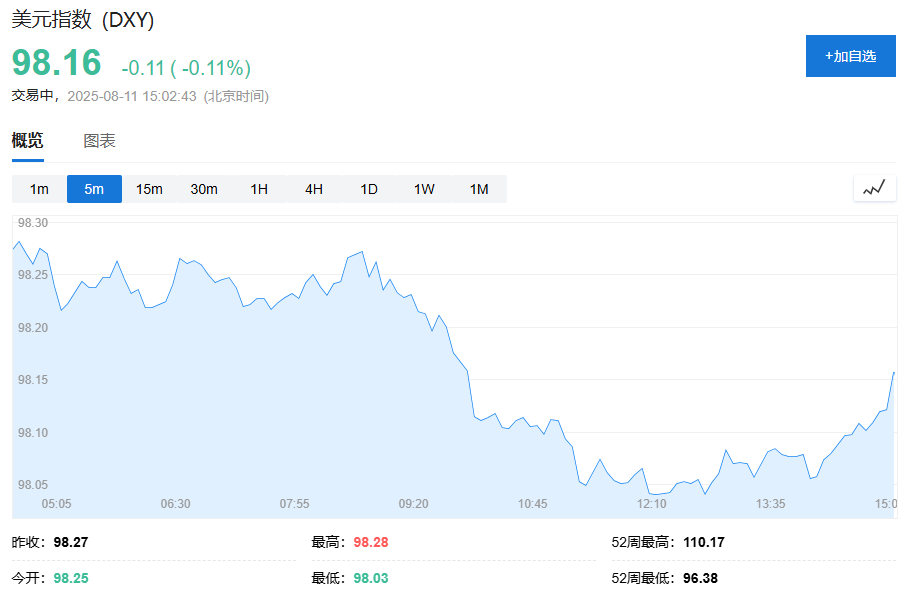The height and width of the screenshot is (594, 912).
Task: Click the latest point at chart line's right end
Action: pyautogui.click(x=894, y=372)
